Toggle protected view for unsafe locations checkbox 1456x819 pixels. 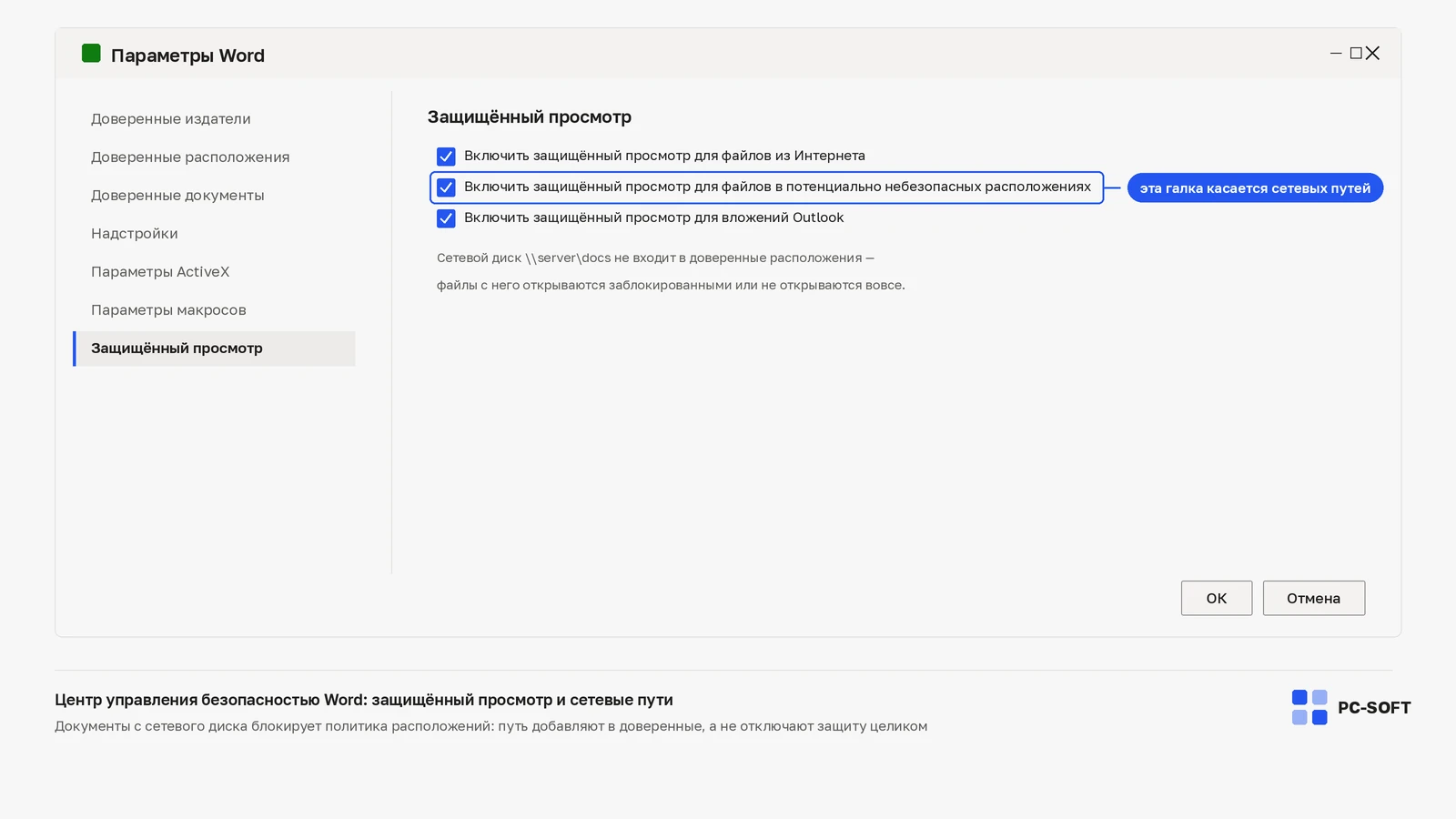tap(446, 187)
